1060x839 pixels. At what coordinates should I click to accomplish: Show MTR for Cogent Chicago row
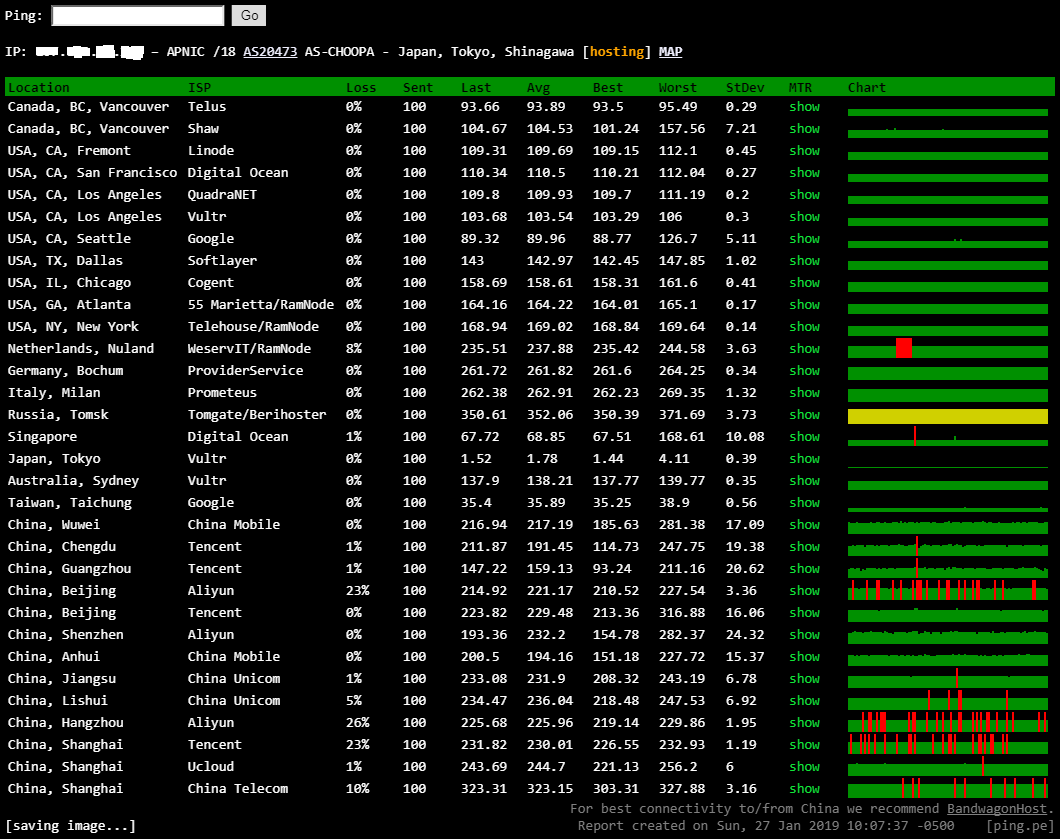(804, 283)
